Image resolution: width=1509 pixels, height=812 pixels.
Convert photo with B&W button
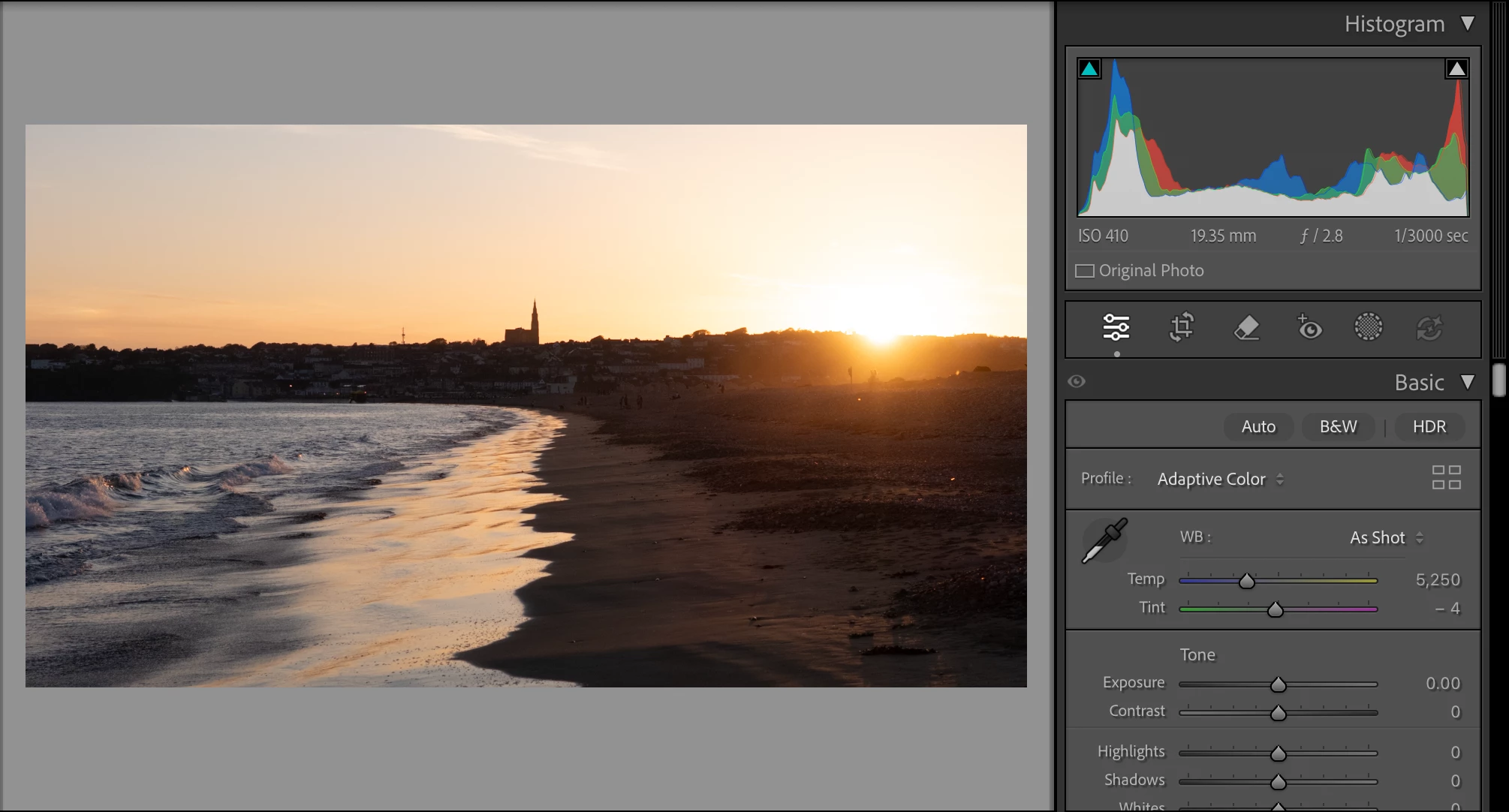tap(1338, 426)
